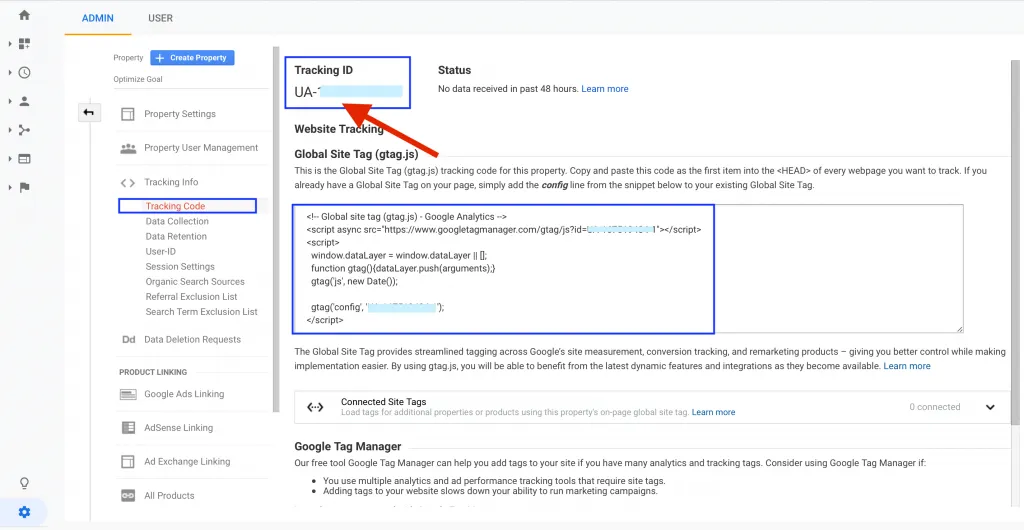Click the Connected Site Tags icon
The image size is (1024, 530).
pos(315,407)
